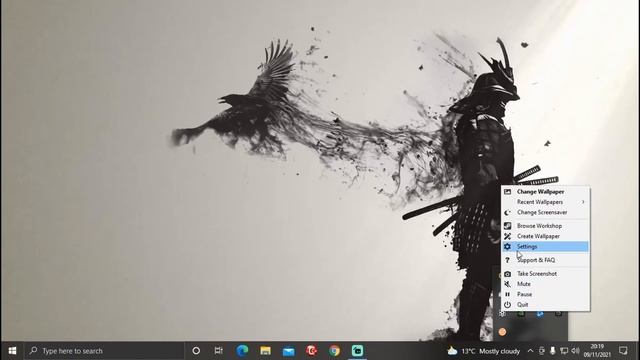Open the red circular app beside Mail
Viewport: 640px width, 360px height.
point(311,351)
